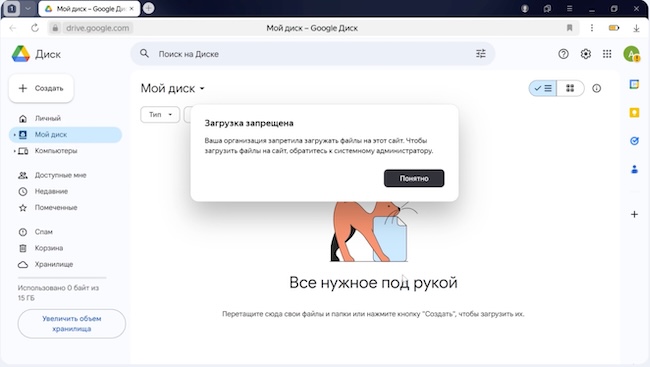650x367 pixels.
Task: Open the Help question mark icon
Action: [x=563, y=54]
